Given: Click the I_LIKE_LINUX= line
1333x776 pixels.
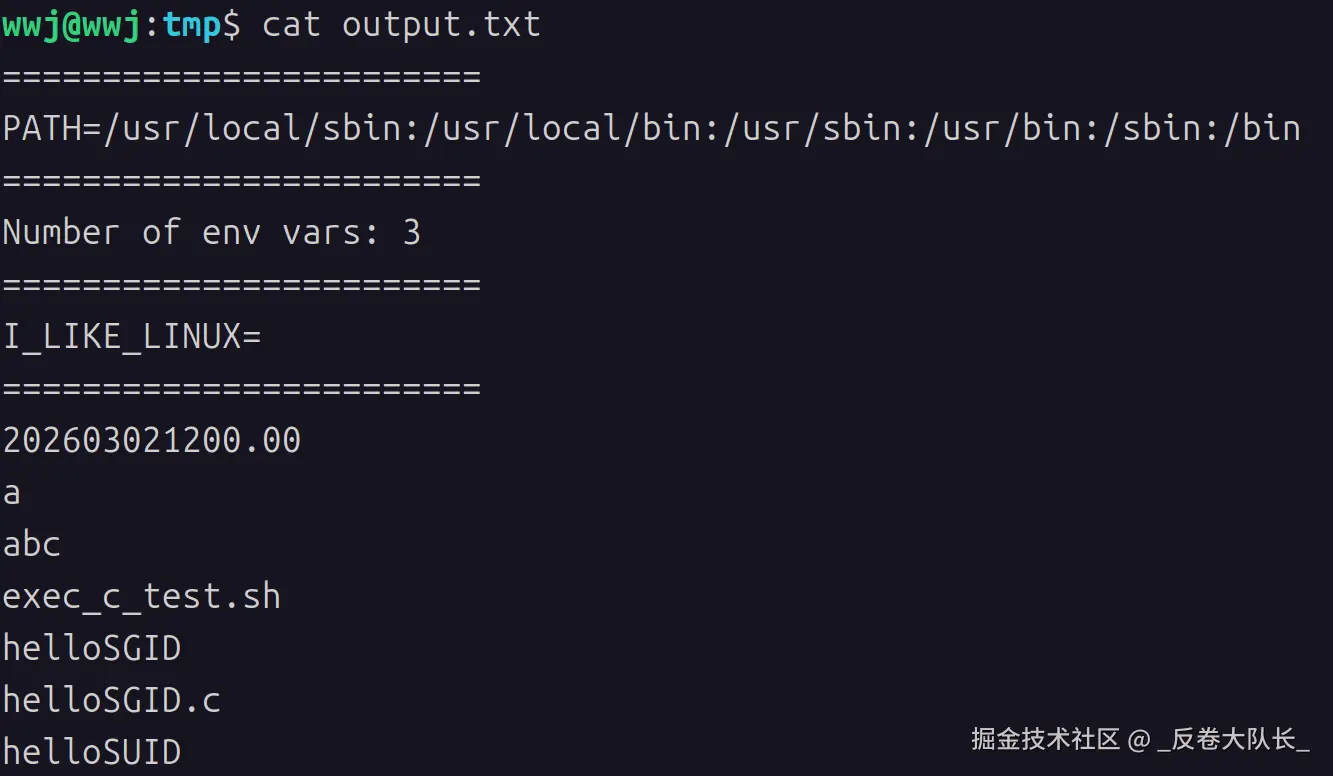Looking at the screenshot, I should click(x=131, y=337).
